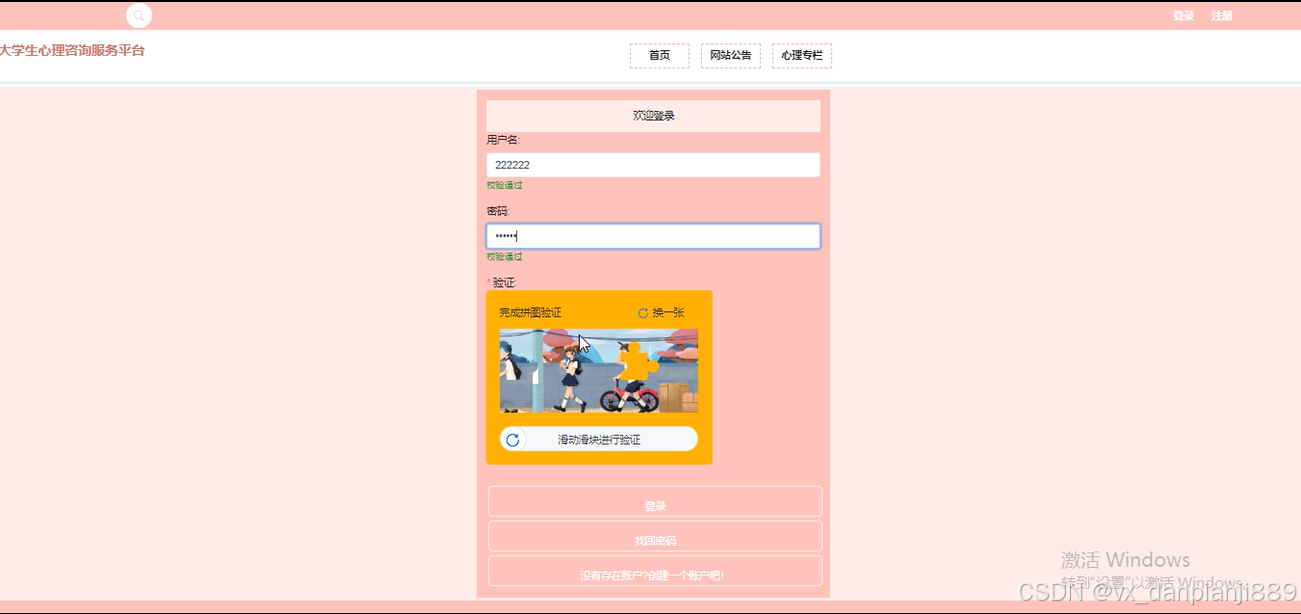The width and height of the screenshot is (1301, 614).
Task: Open the 注册 link in the top bar
Action: (x=1222, y=16)
